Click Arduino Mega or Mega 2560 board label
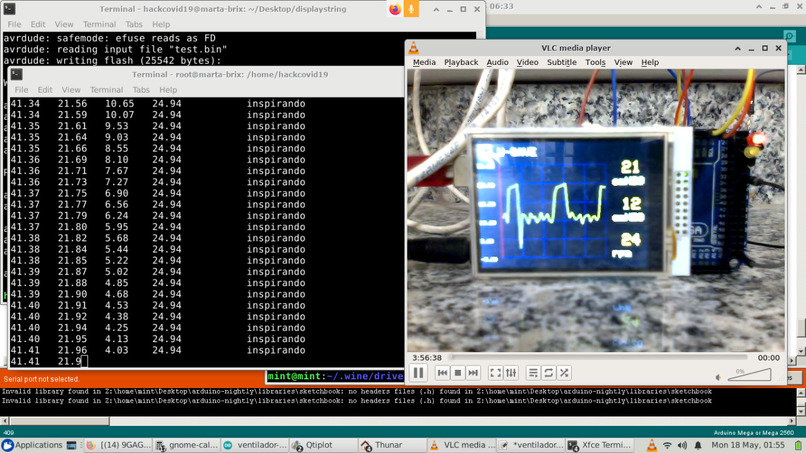Image resolution: width=806 pixels, height=453 pixels. 754,433
